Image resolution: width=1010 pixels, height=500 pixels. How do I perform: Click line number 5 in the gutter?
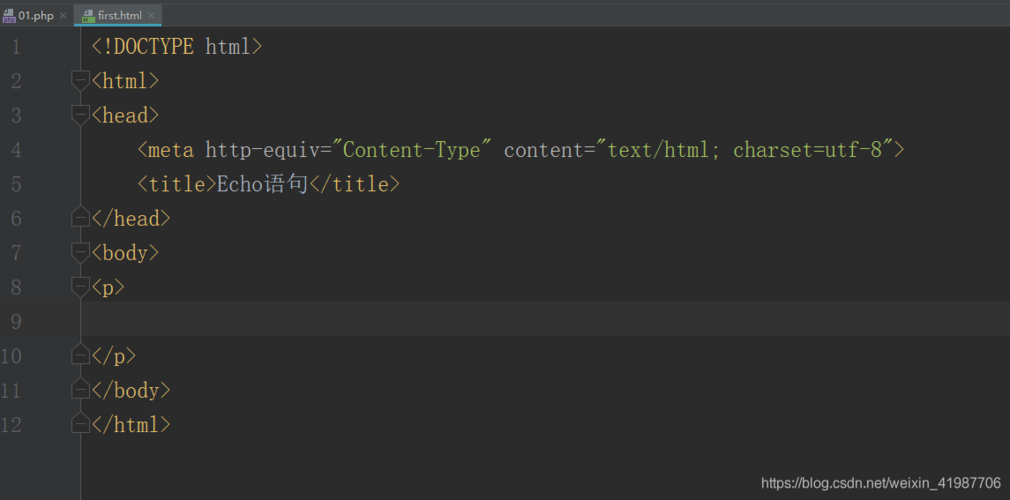[x=16, y=185]
